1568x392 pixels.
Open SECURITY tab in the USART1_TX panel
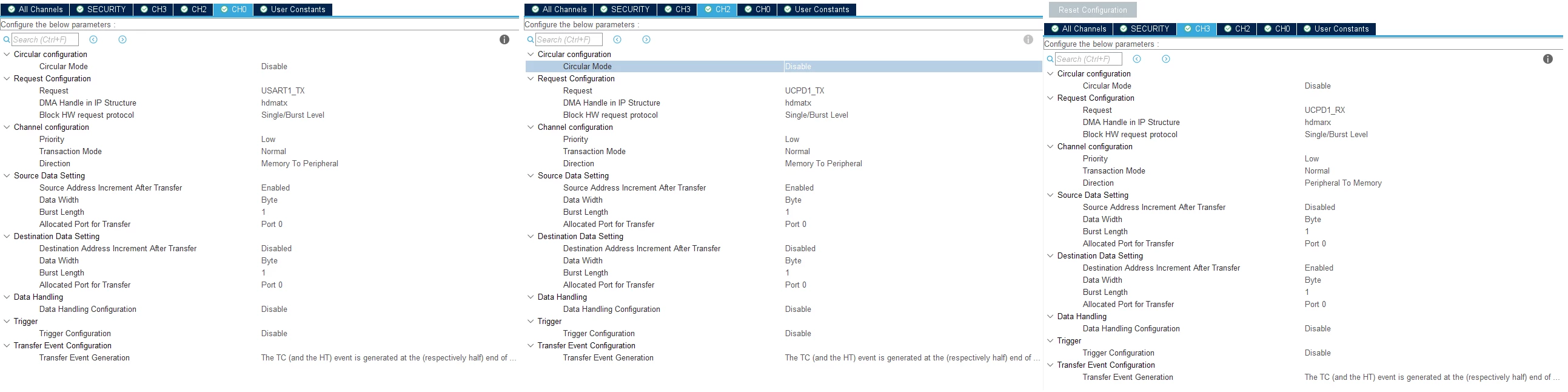(101, 10)
